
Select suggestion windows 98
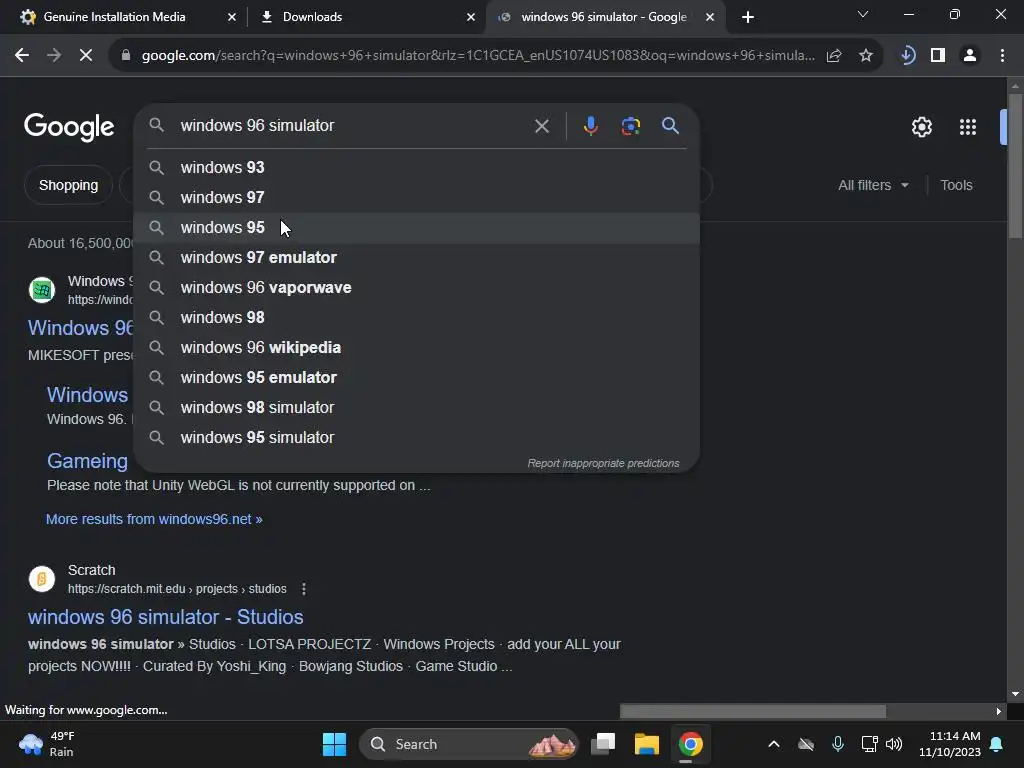tap(417, 318)
